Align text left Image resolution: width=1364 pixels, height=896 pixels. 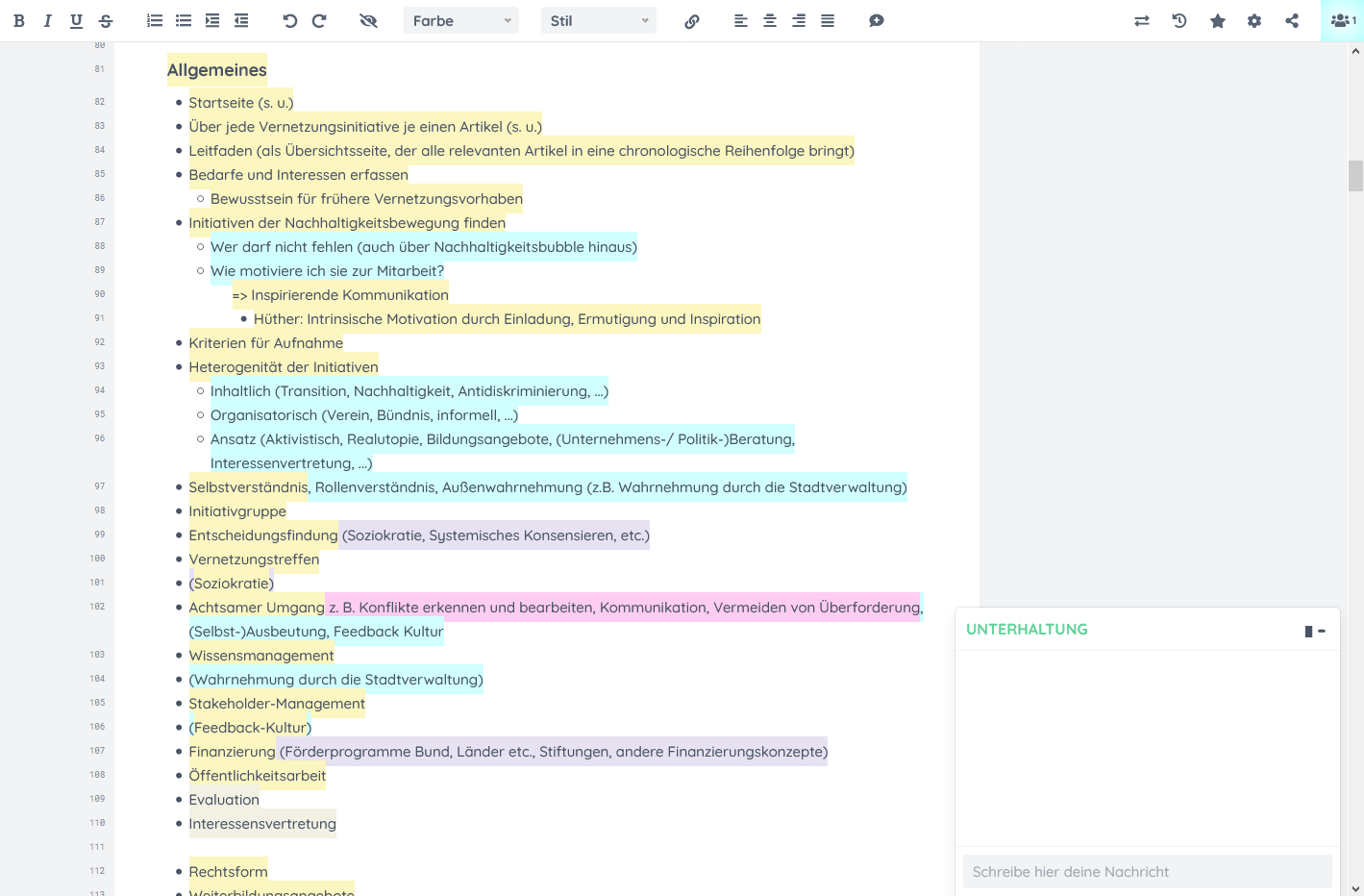coord(740,20)
